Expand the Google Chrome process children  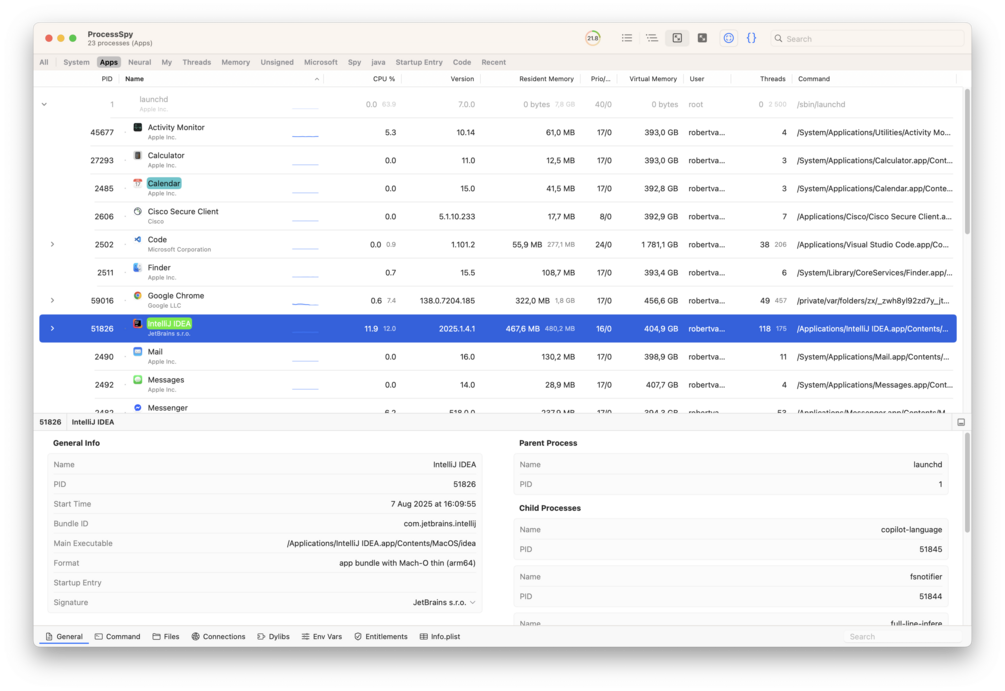53,301
